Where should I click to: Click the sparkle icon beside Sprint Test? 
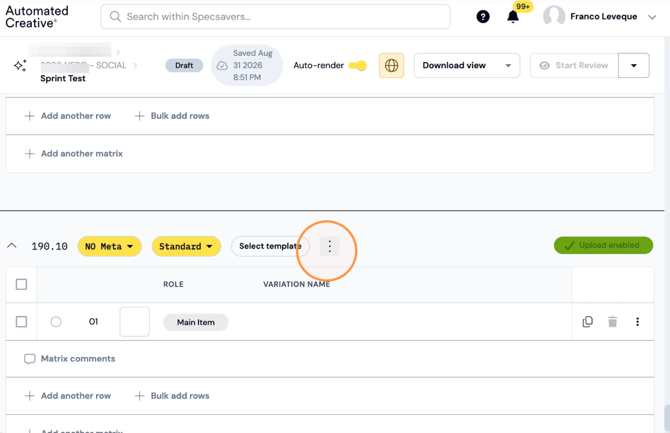[20, 65]
